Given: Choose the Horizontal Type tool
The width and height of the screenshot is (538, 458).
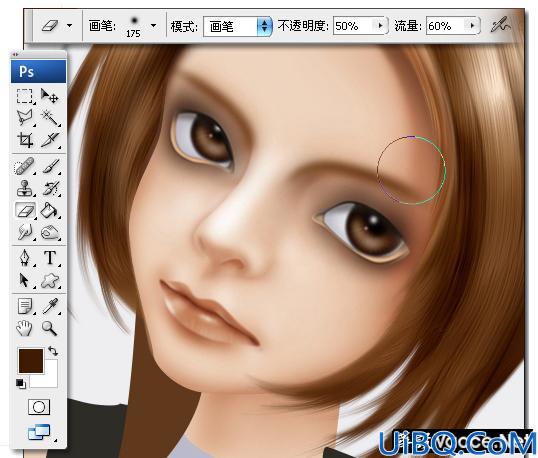Looking at the screenshot, I should [x=50, y=258].
